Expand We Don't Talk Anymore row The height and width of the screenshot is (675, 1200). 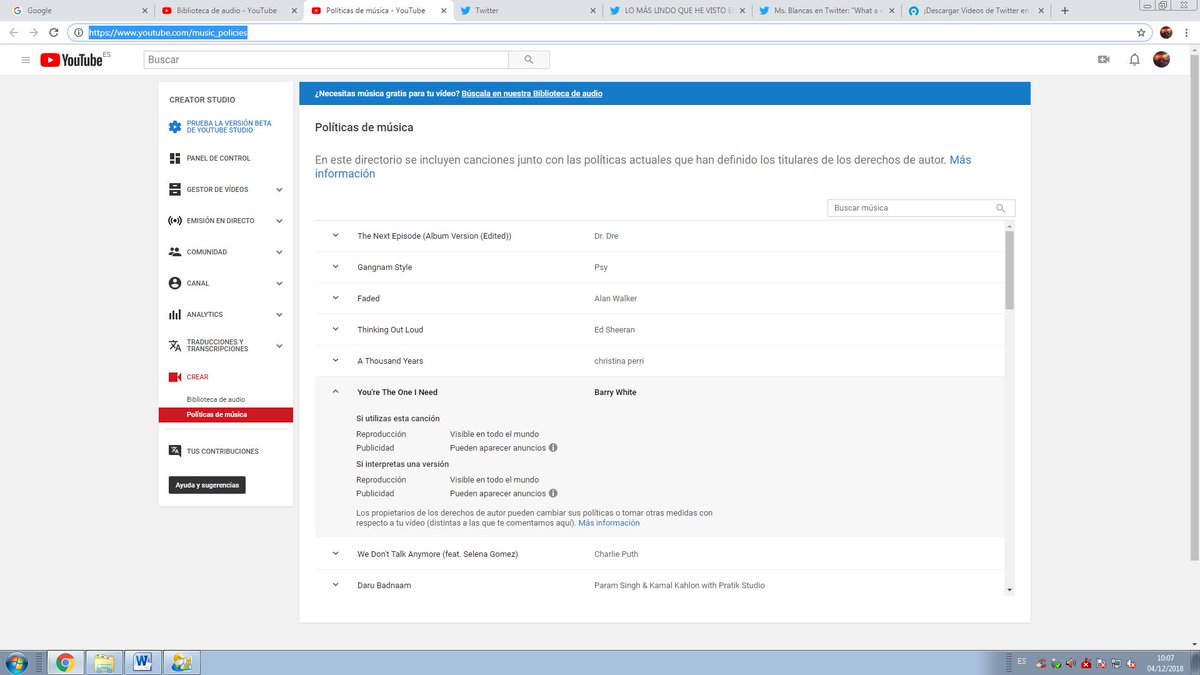coord(335,553)
